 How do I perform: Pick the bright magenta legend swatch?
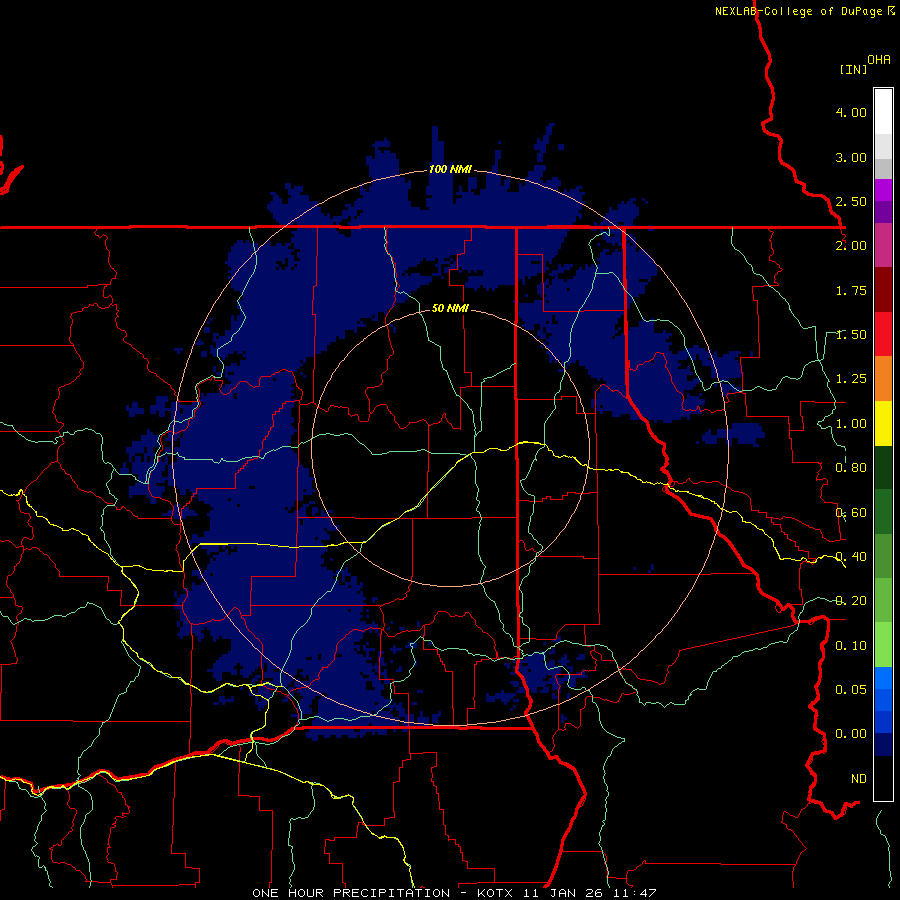click(883, 190)
